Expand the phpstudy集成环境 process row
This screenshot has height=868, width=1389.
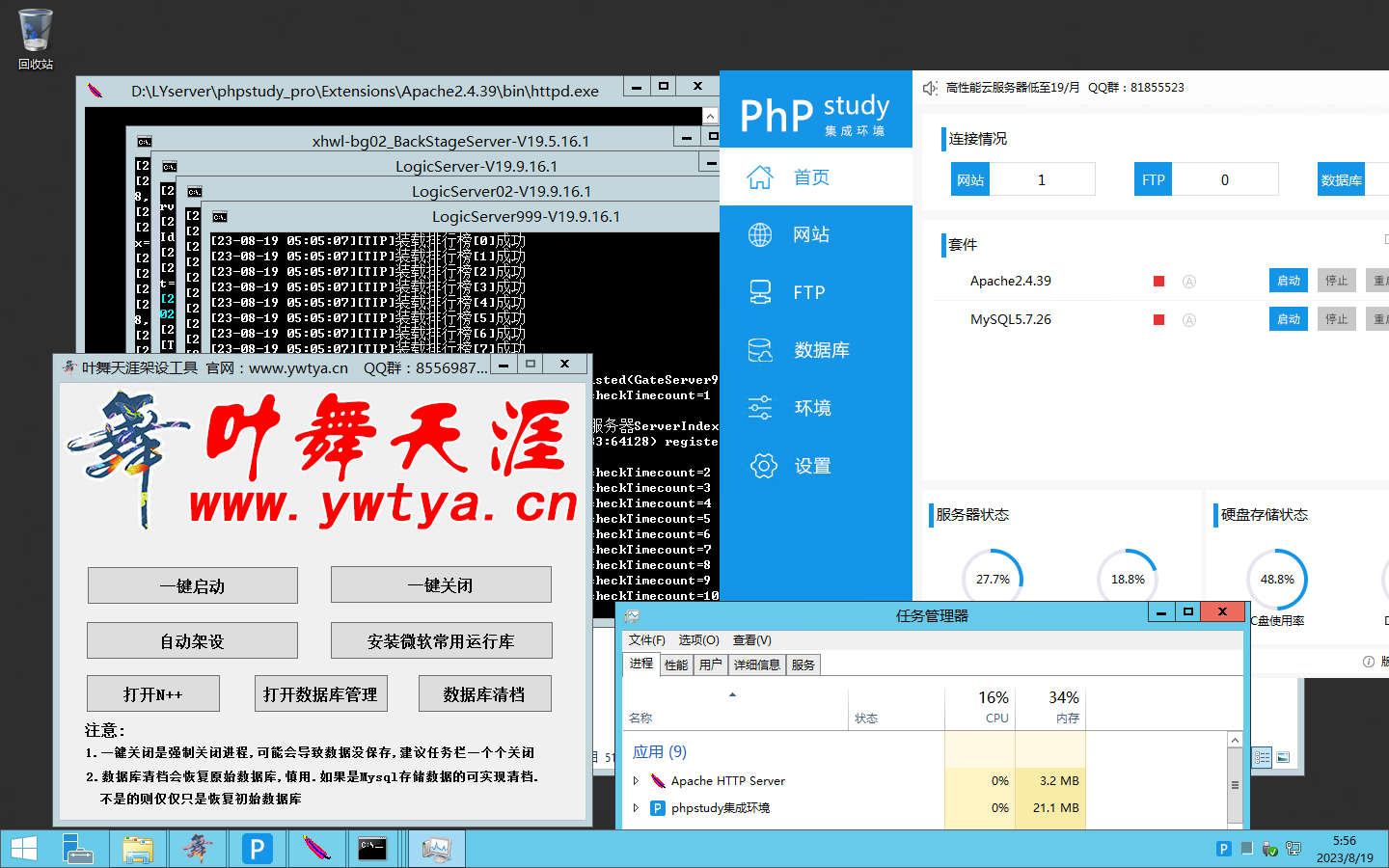636,808
